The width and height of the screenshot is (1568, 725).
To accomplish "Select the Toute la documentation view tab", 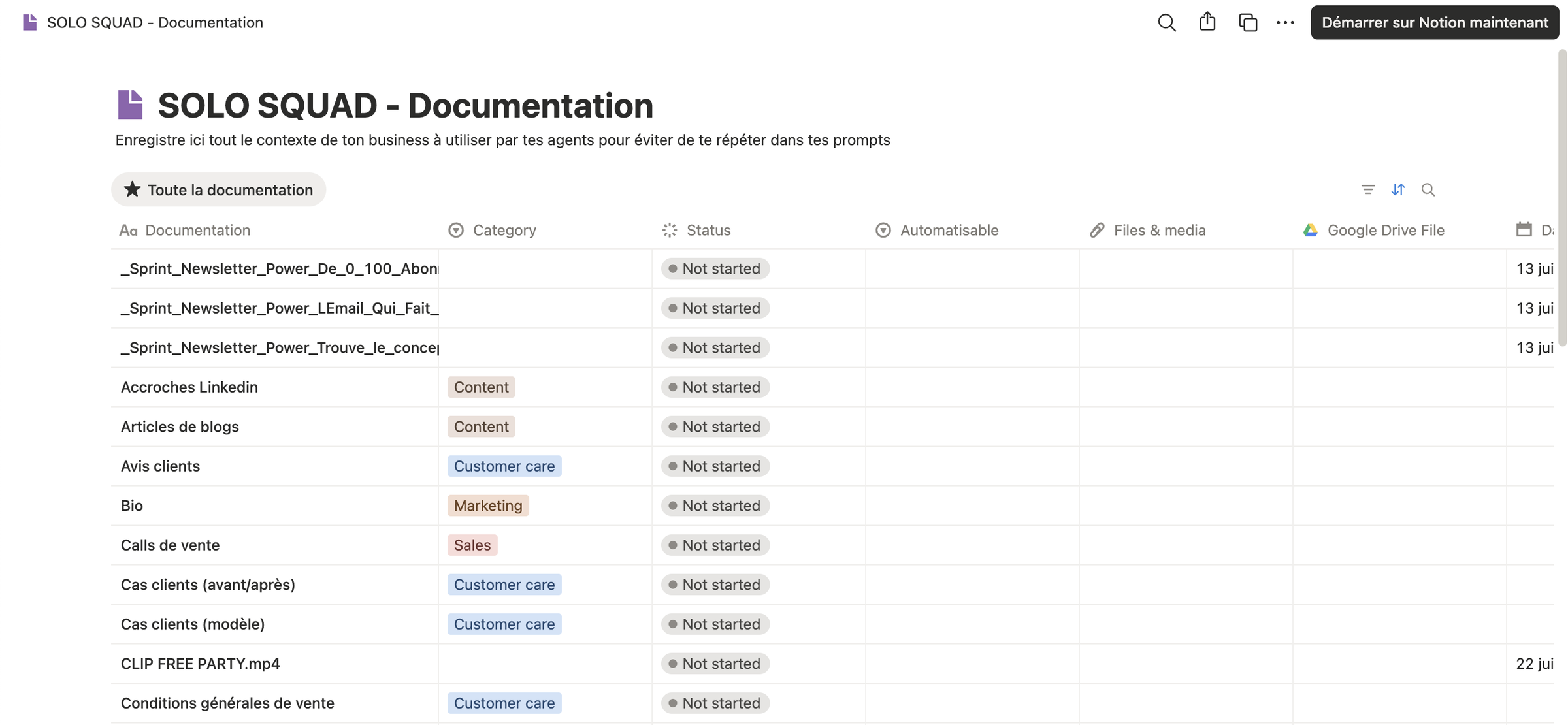I will (x=219, y=189).
